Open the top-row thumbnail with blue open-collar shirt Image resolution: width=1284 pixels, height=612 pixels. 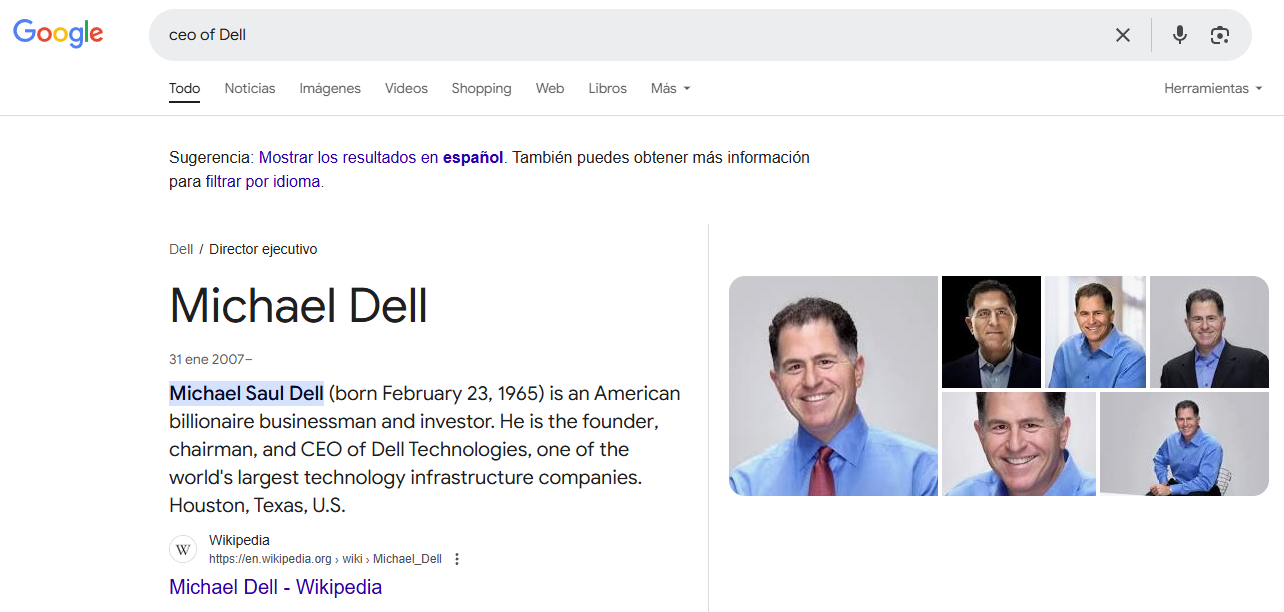click(x=1095, y=332)
